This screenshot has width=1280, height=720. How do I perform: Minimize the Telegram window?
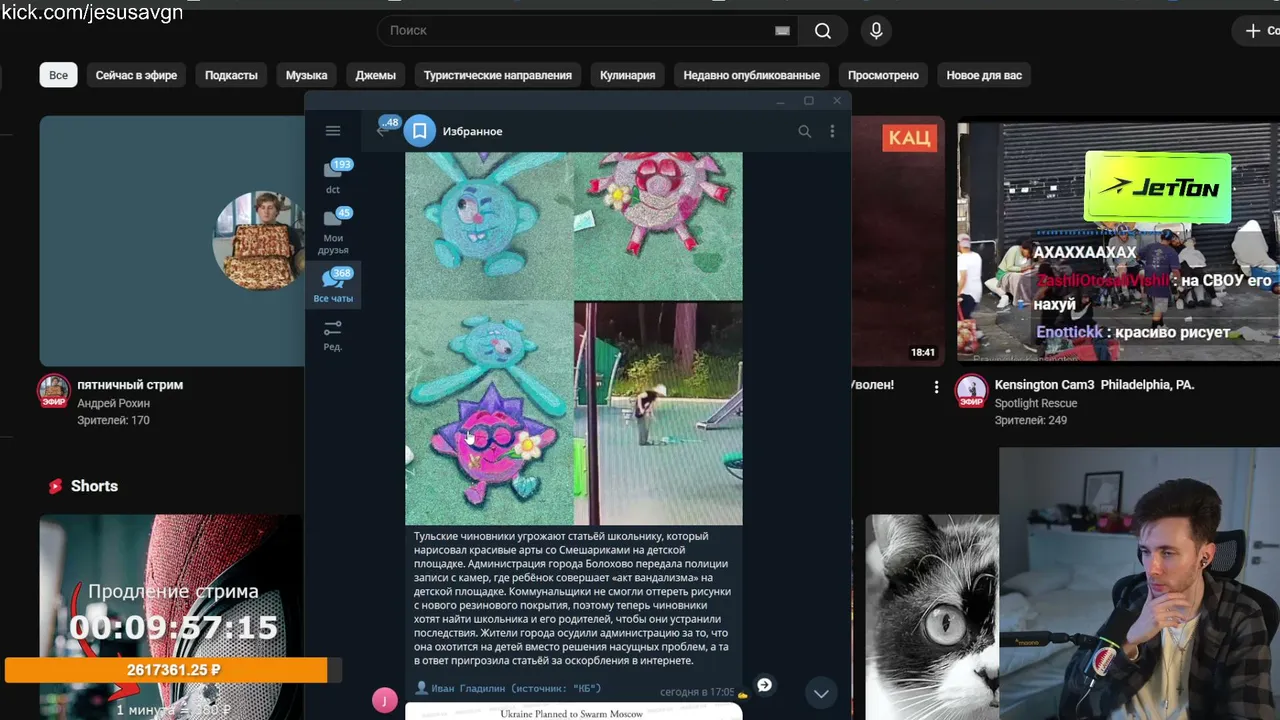(x=781, y=101)
